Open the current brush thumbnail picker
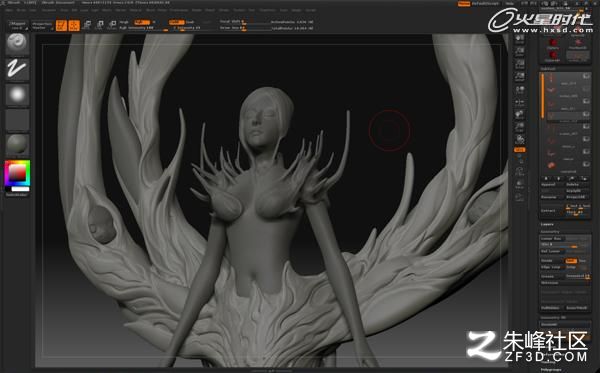600x373 pixels. tap(17, 44)
